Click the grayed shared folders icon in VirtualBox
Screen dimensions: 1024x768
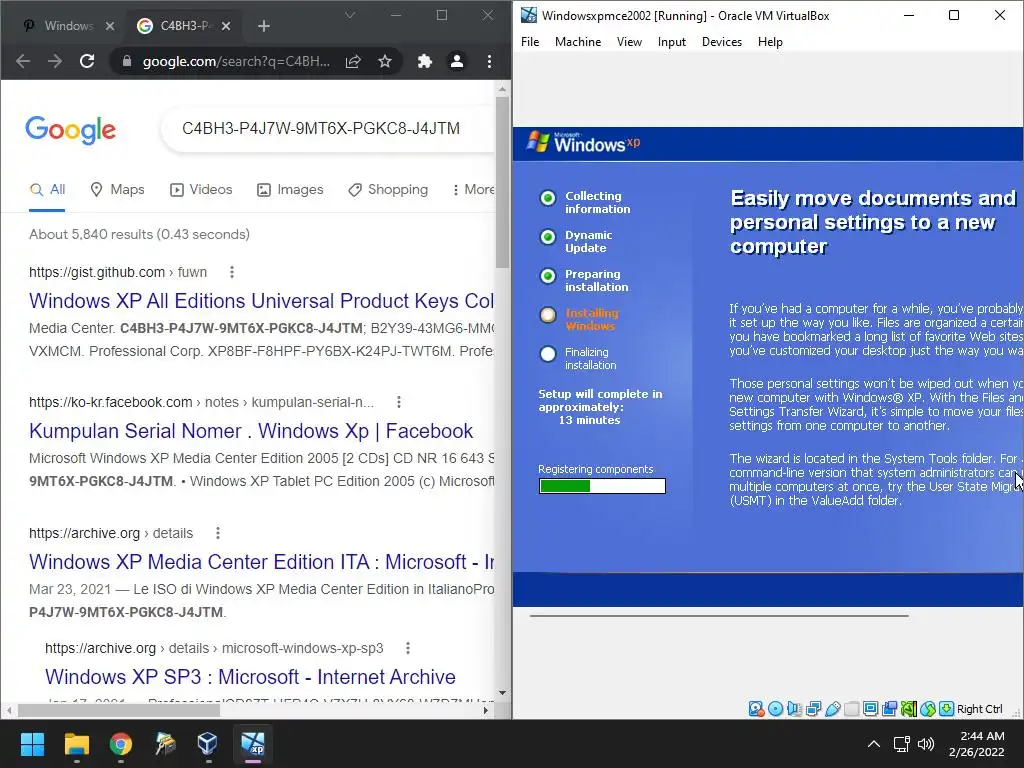[x=852, y=709]
